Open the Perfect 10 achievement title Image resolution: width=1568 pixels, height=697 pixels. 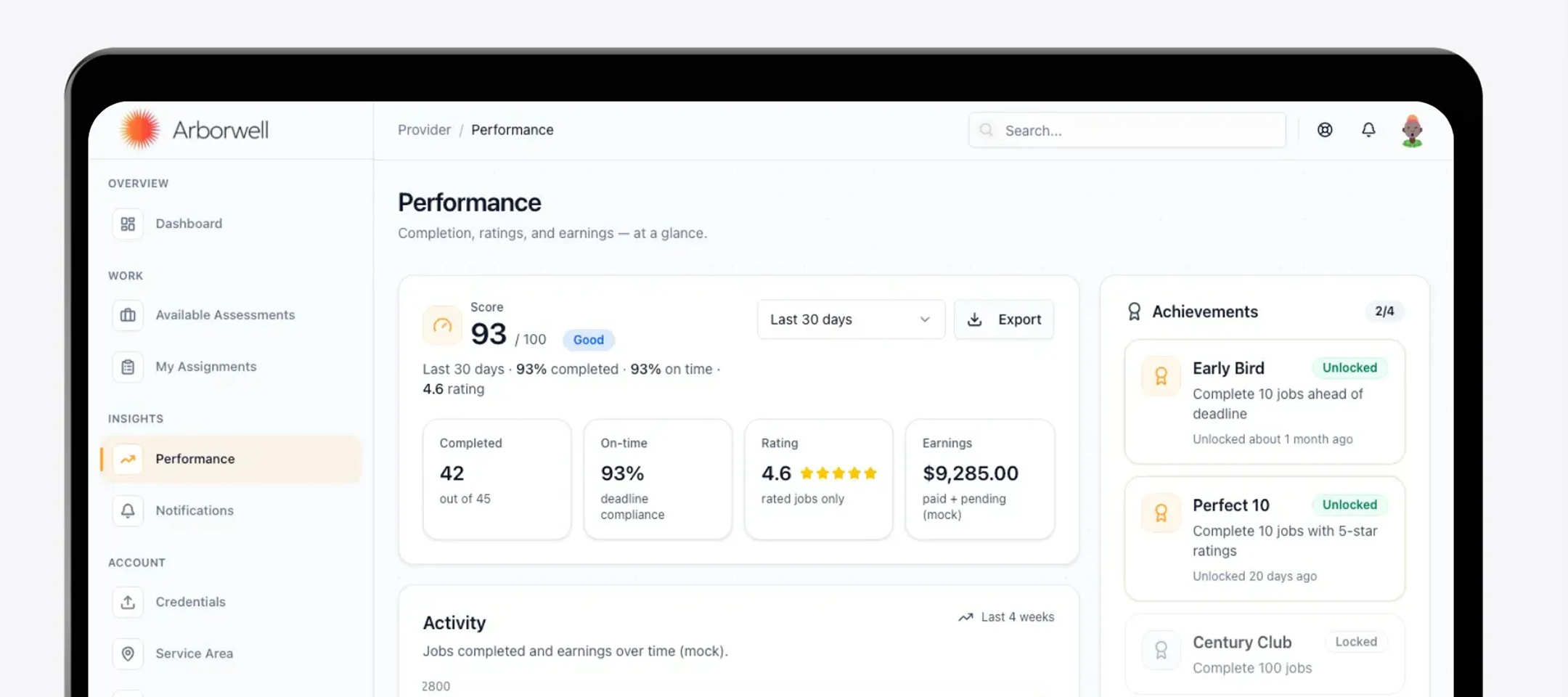click(x=1231, y=505)
